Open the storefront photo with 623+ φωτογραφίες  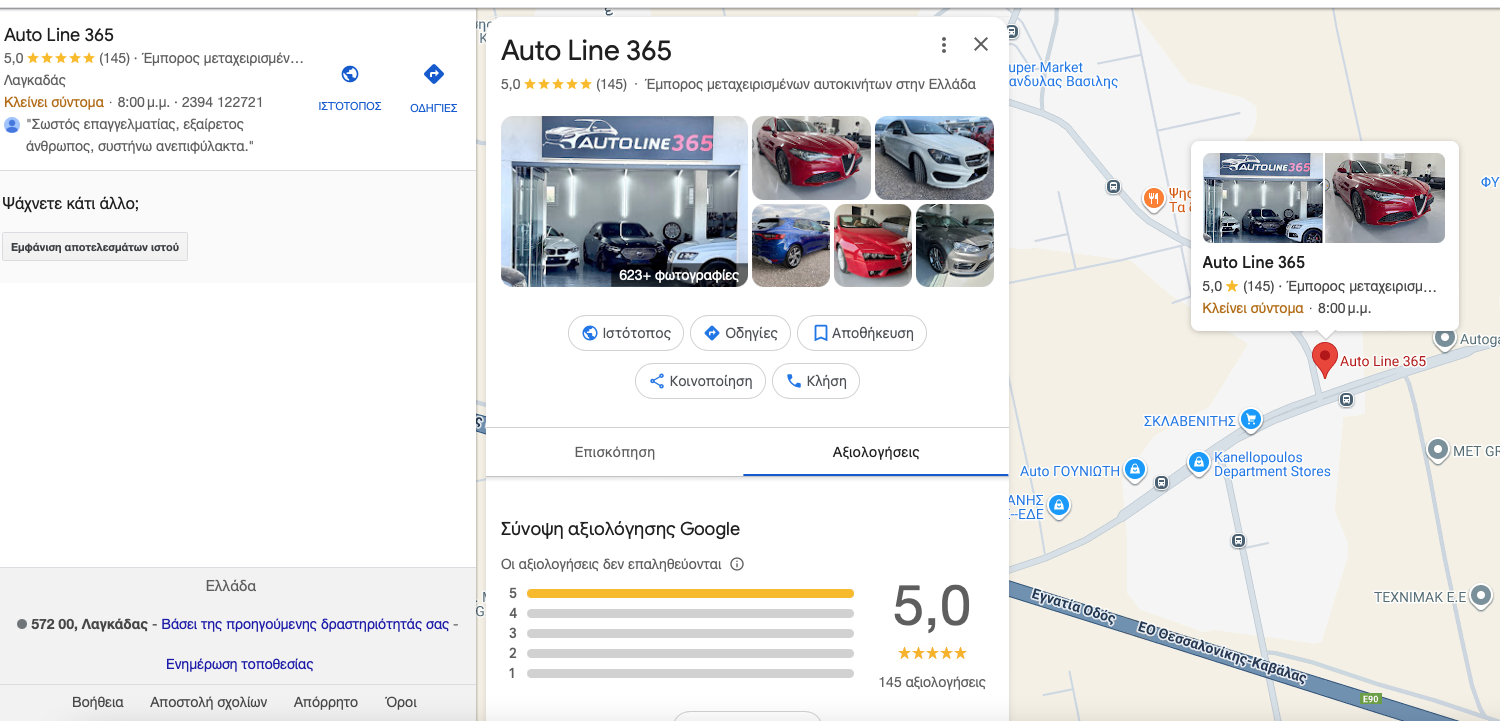[624, 202]
